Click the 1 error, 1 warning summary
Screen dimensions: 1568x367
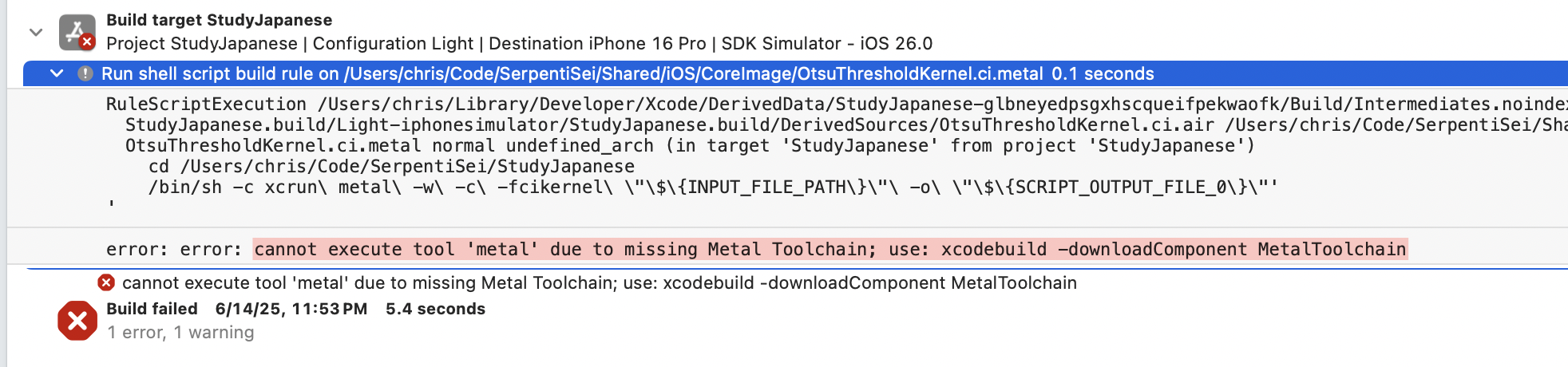(x=180, y=333)
